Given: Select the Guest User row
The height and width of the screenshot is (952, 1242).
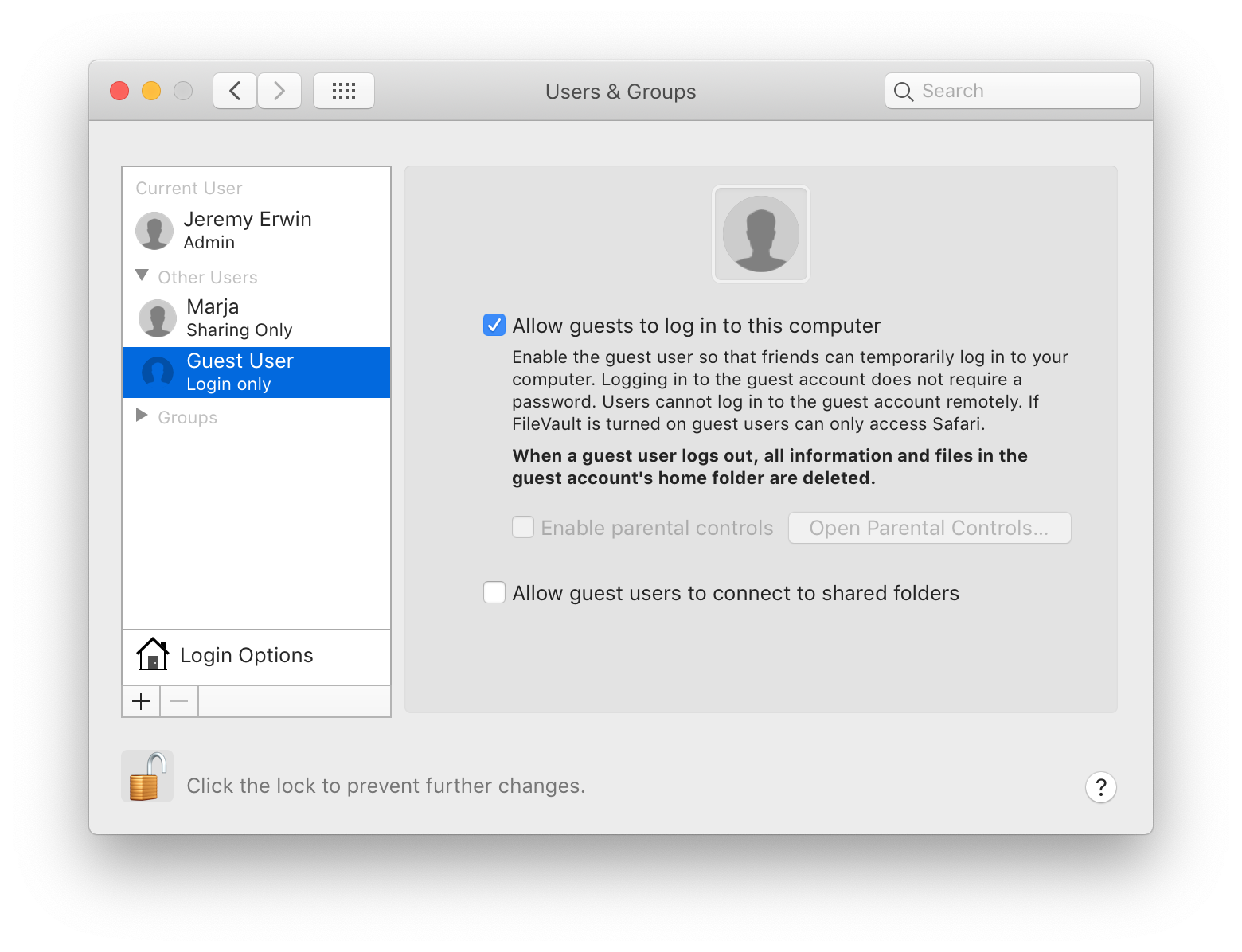Looking at the screenshot, I should [256, 373].
